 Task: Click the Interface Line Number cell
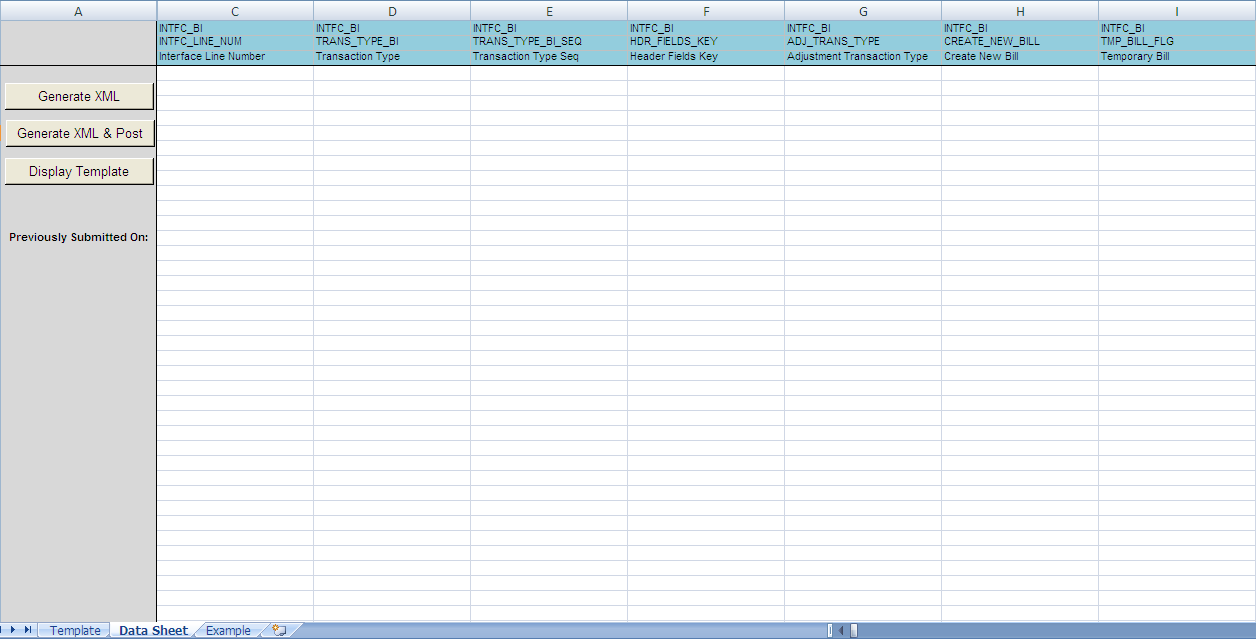(x=235, y=57)
